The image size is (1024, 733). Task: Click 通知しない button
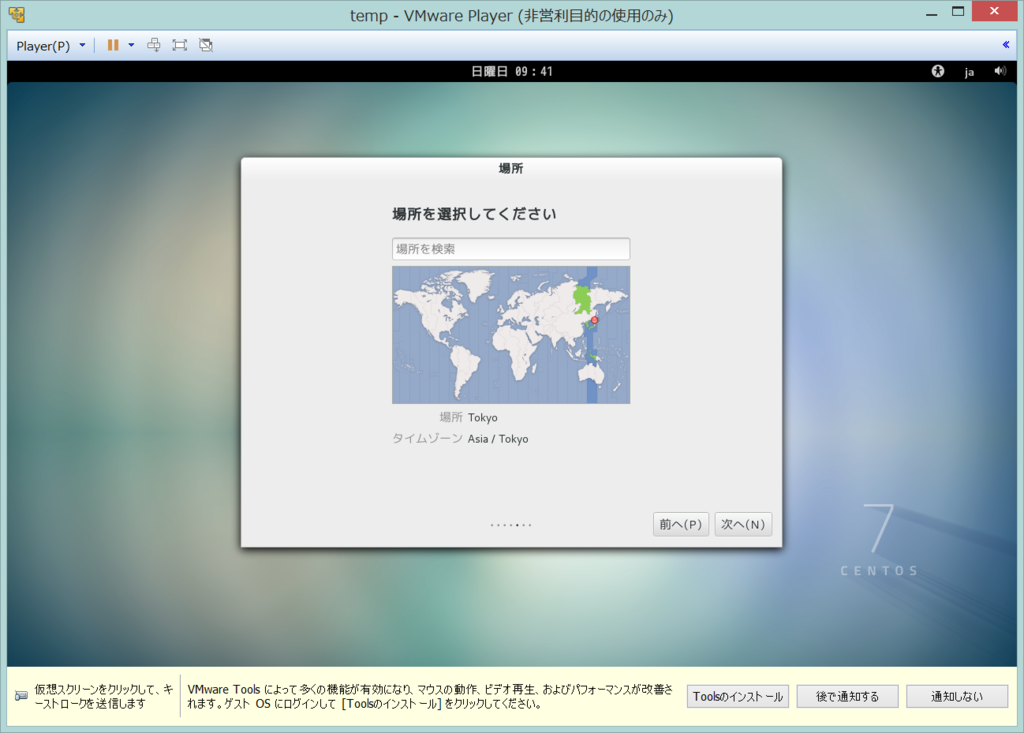tap(957, 696)
